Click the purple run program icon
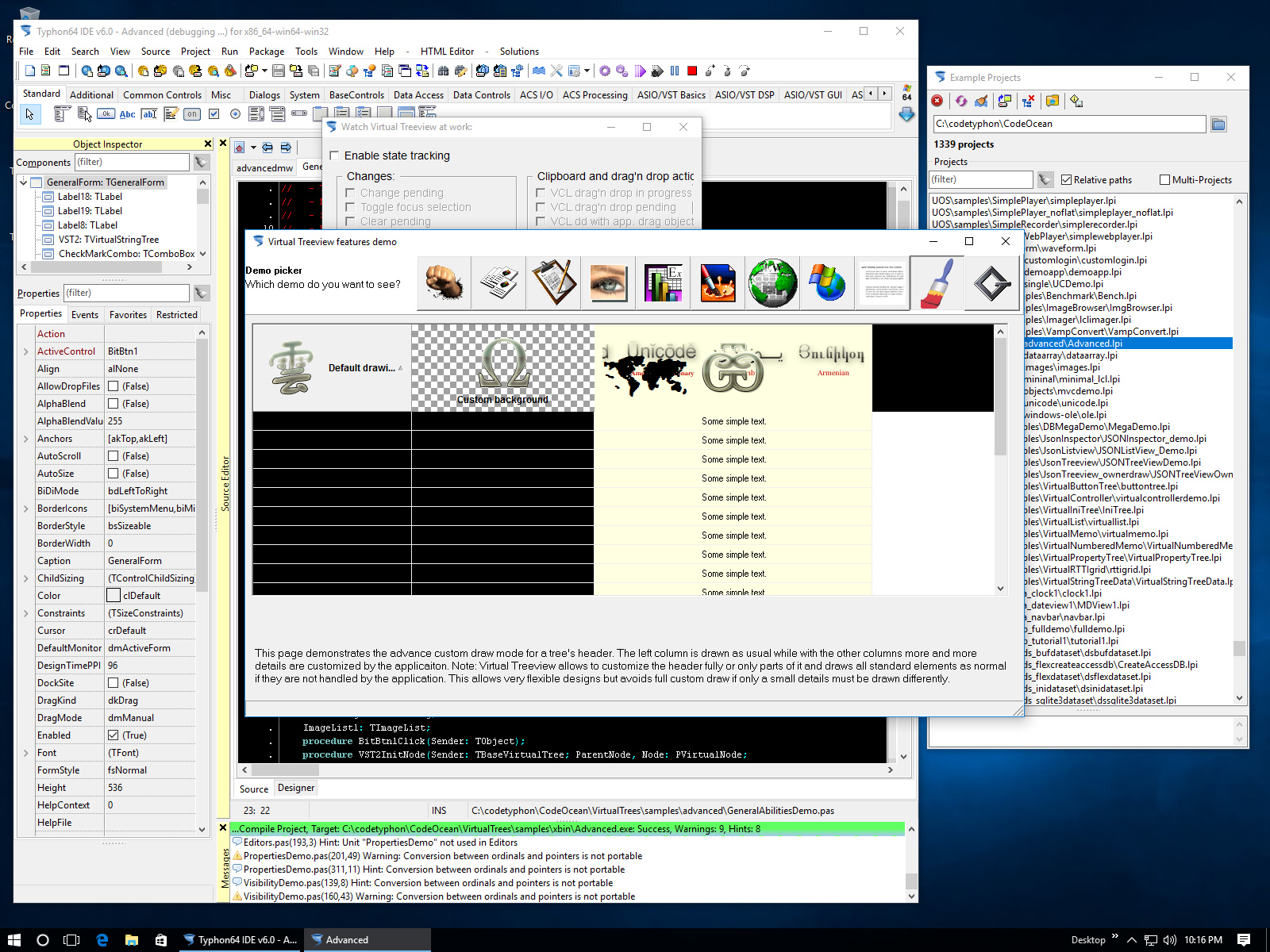 coord(640,71)
